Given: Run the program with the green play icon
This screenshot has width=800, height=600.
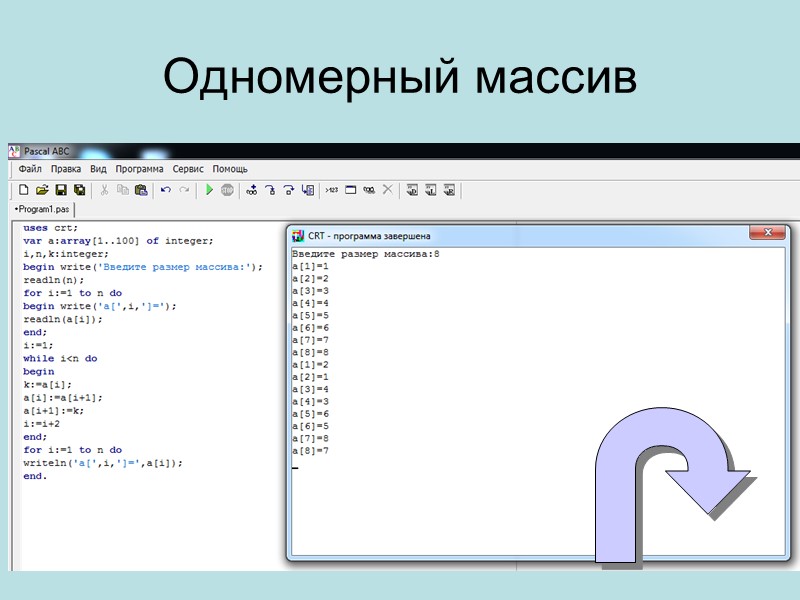Looking at the screenshot, I should [207, 188].
